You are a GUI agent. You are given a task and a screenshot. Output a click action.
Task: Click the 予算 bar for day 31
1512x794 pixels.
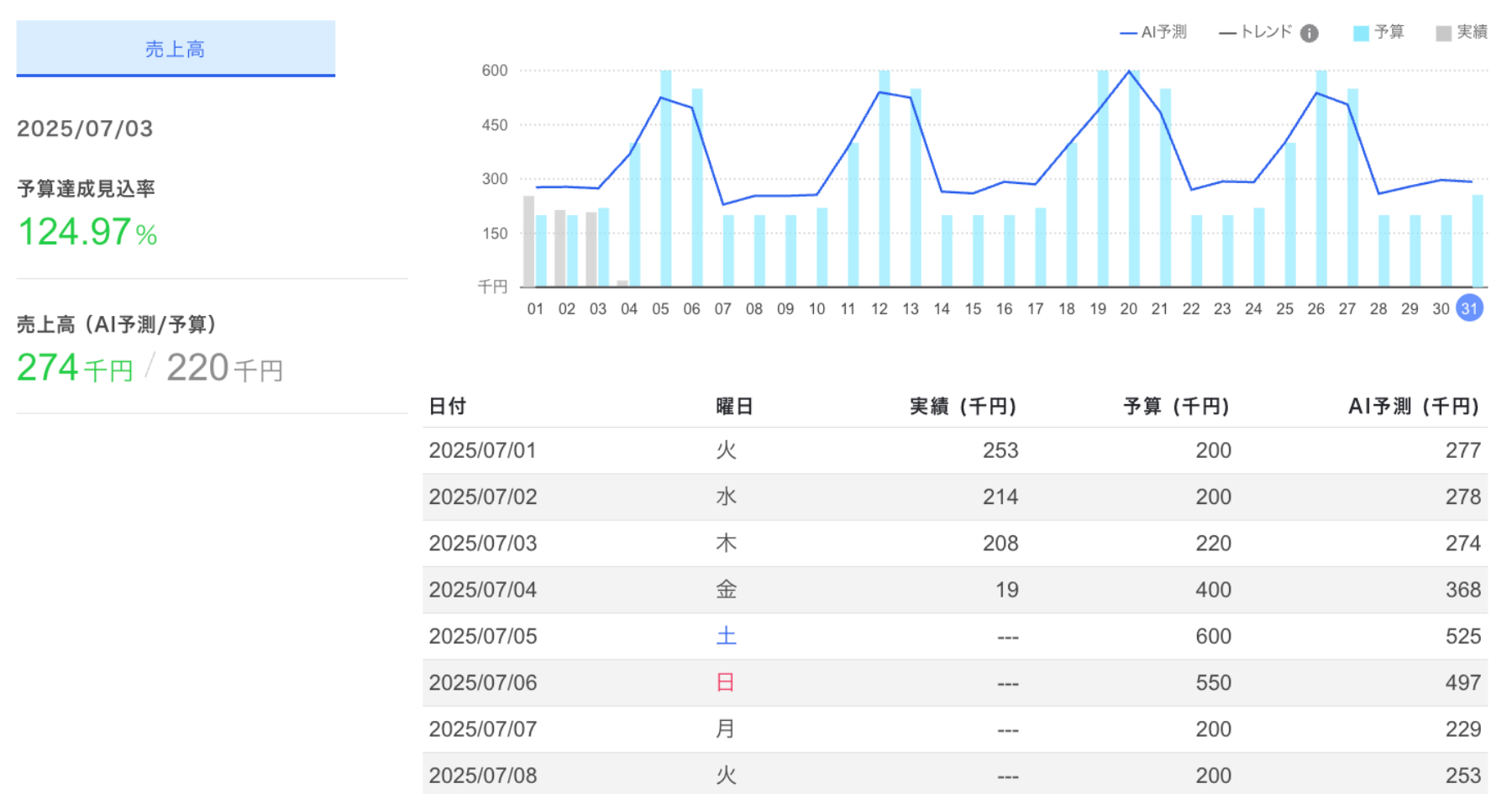pos(1478,241)
